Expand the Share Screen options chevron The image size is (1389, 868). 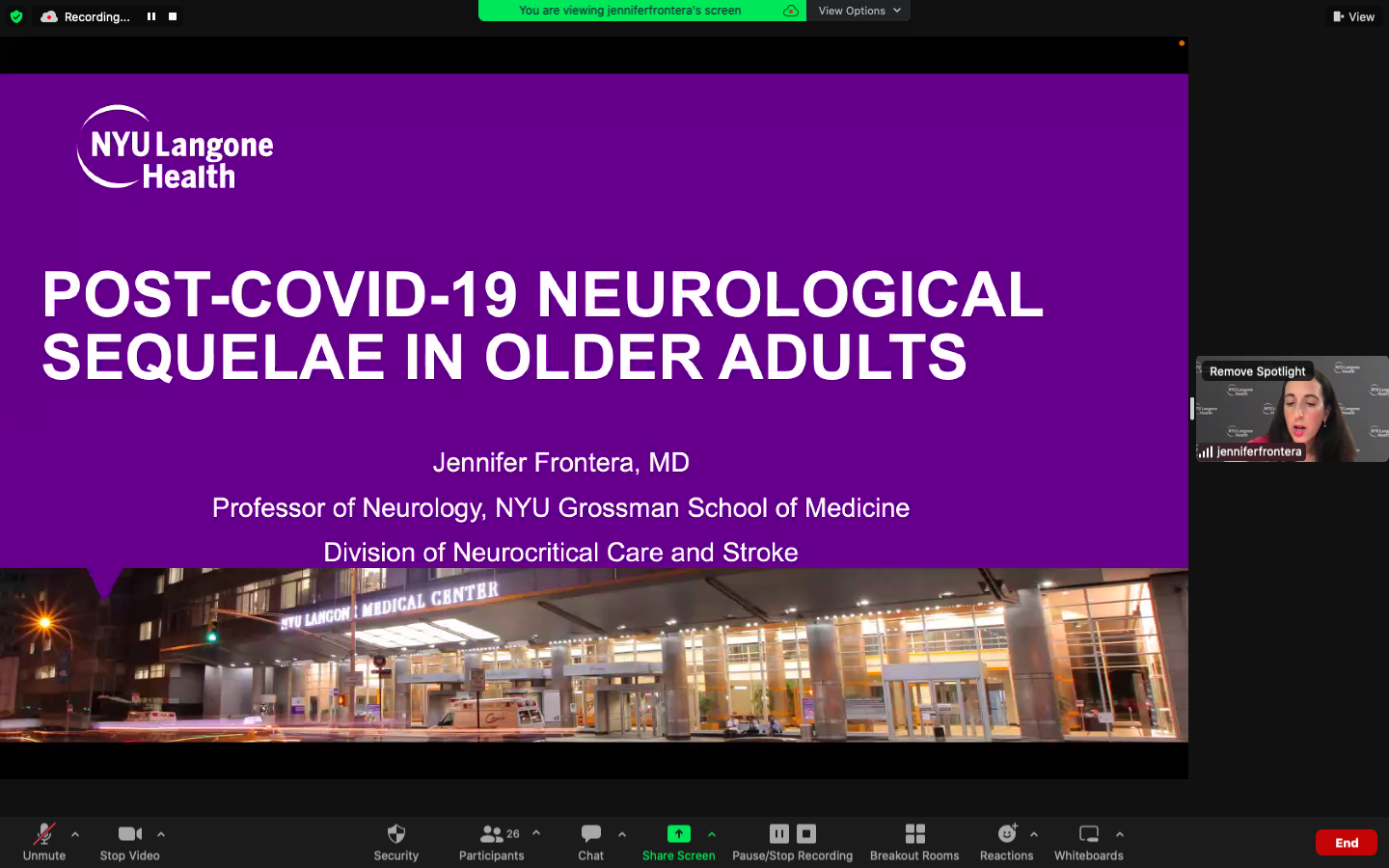712,834
